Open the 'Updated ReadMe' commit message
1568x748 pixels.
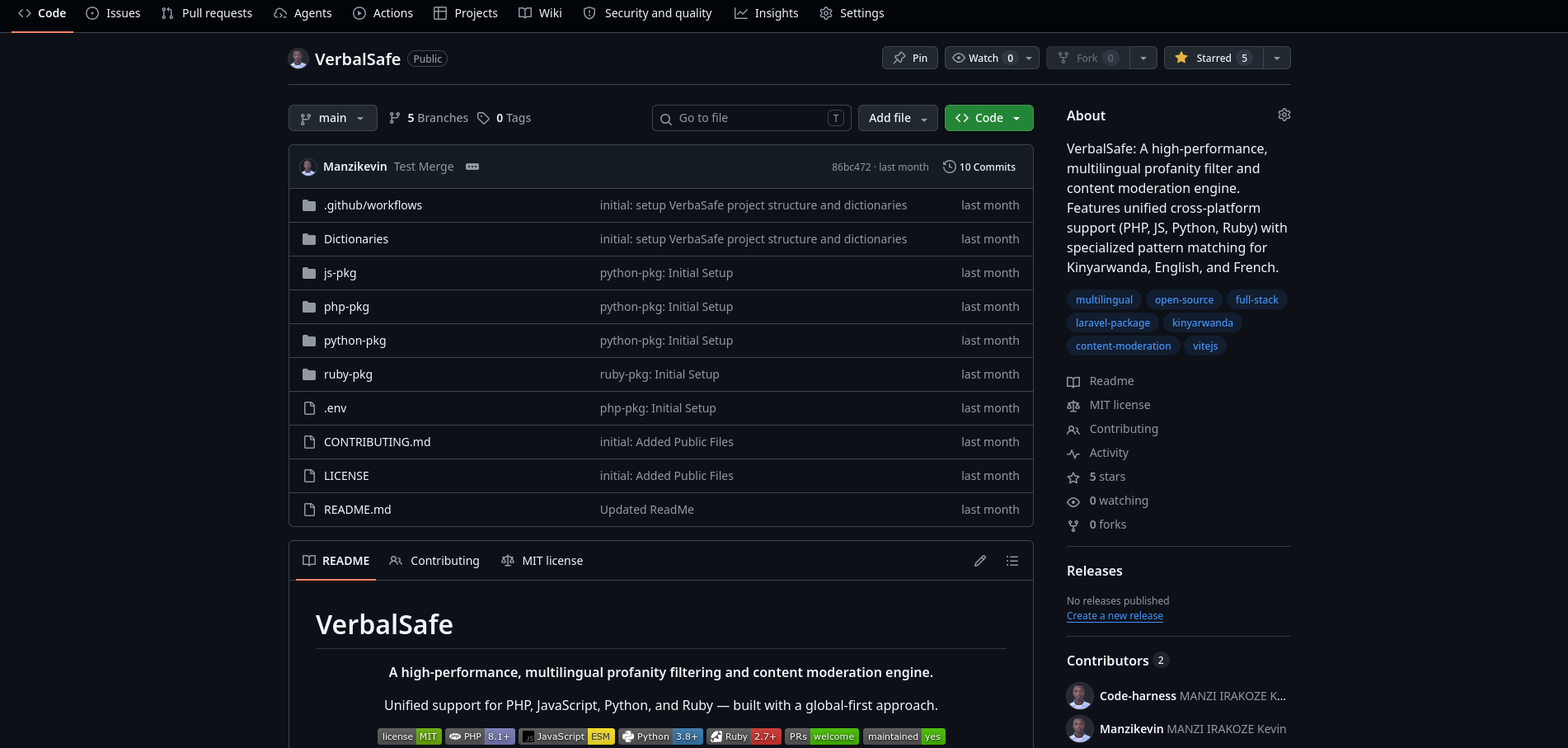coord(647,510)
